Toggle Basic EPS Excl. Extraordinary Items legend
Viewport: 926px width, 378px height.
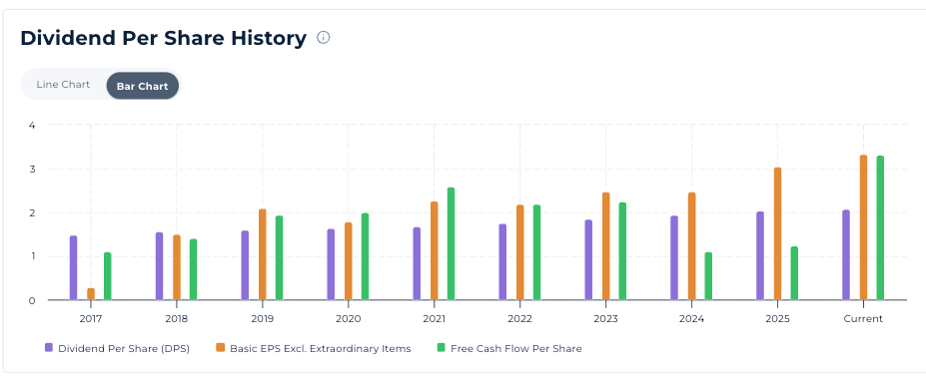[x=314, y=348]
